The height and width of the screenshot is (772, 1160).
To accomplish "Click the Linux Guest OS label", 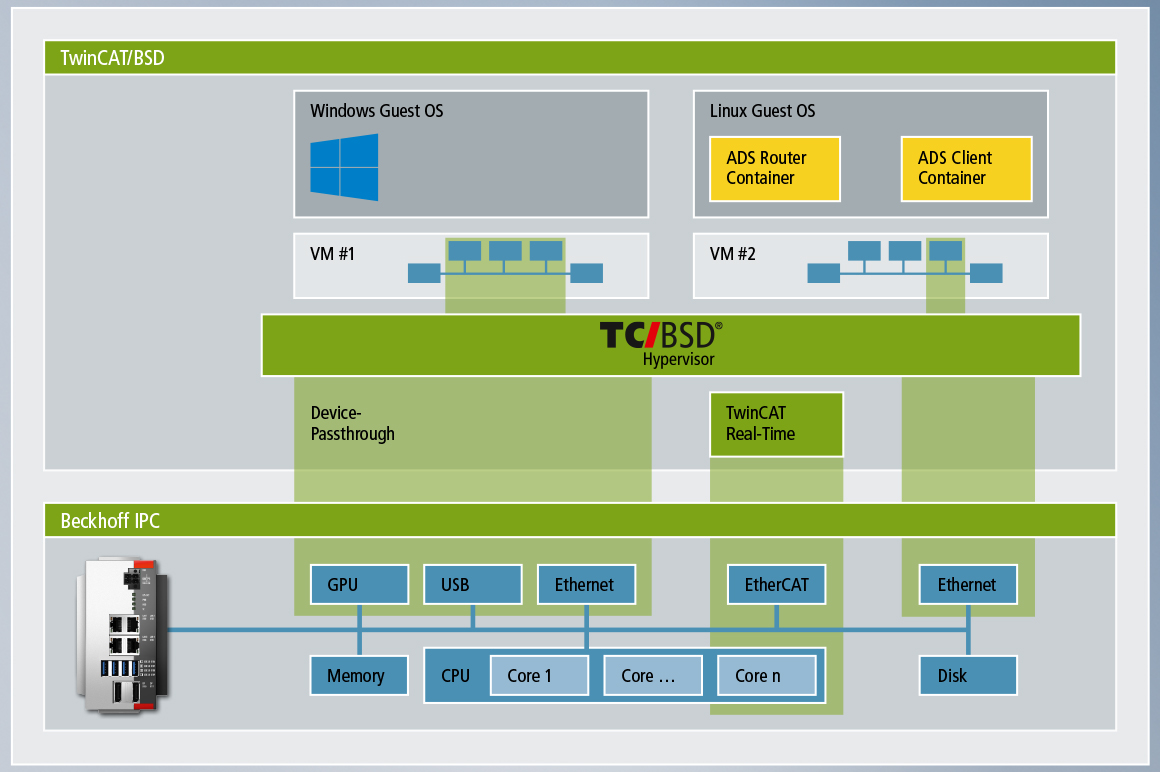I will coord(762,111).
